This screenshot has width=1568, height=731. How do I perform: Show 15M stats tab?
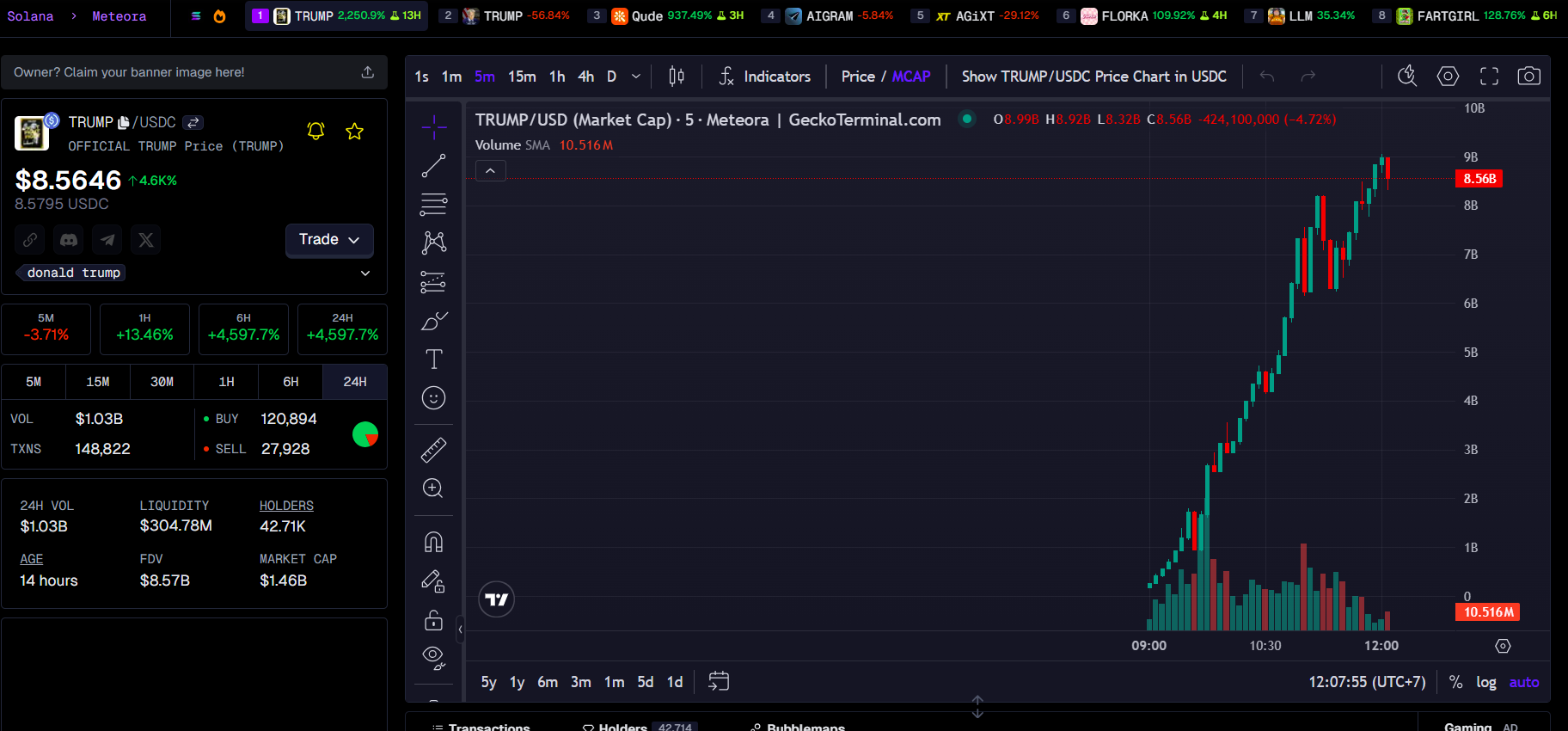pyautogui.click(x=98, y=382)
